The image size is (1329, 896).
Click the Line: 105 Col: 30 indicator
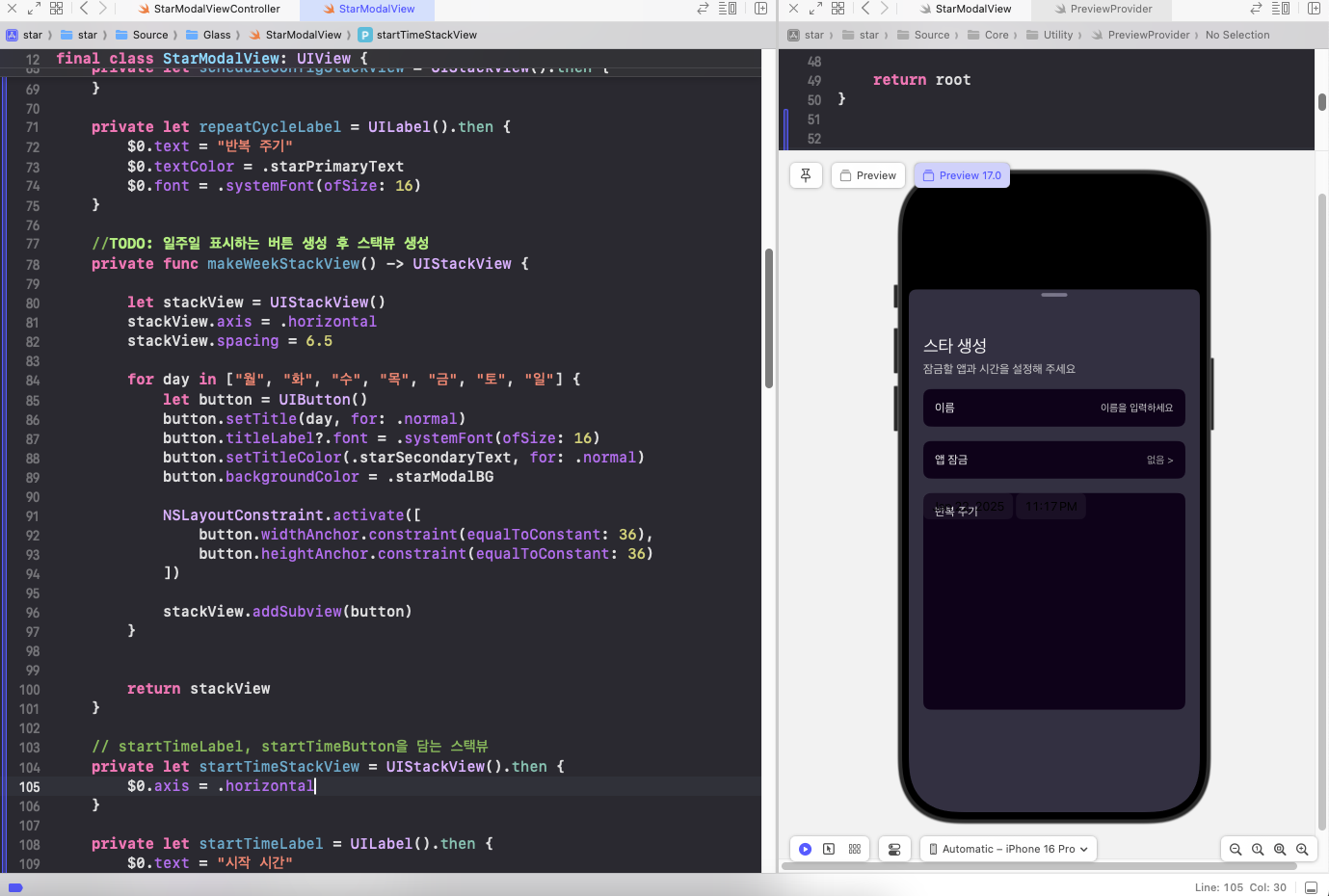point(1240,887)
